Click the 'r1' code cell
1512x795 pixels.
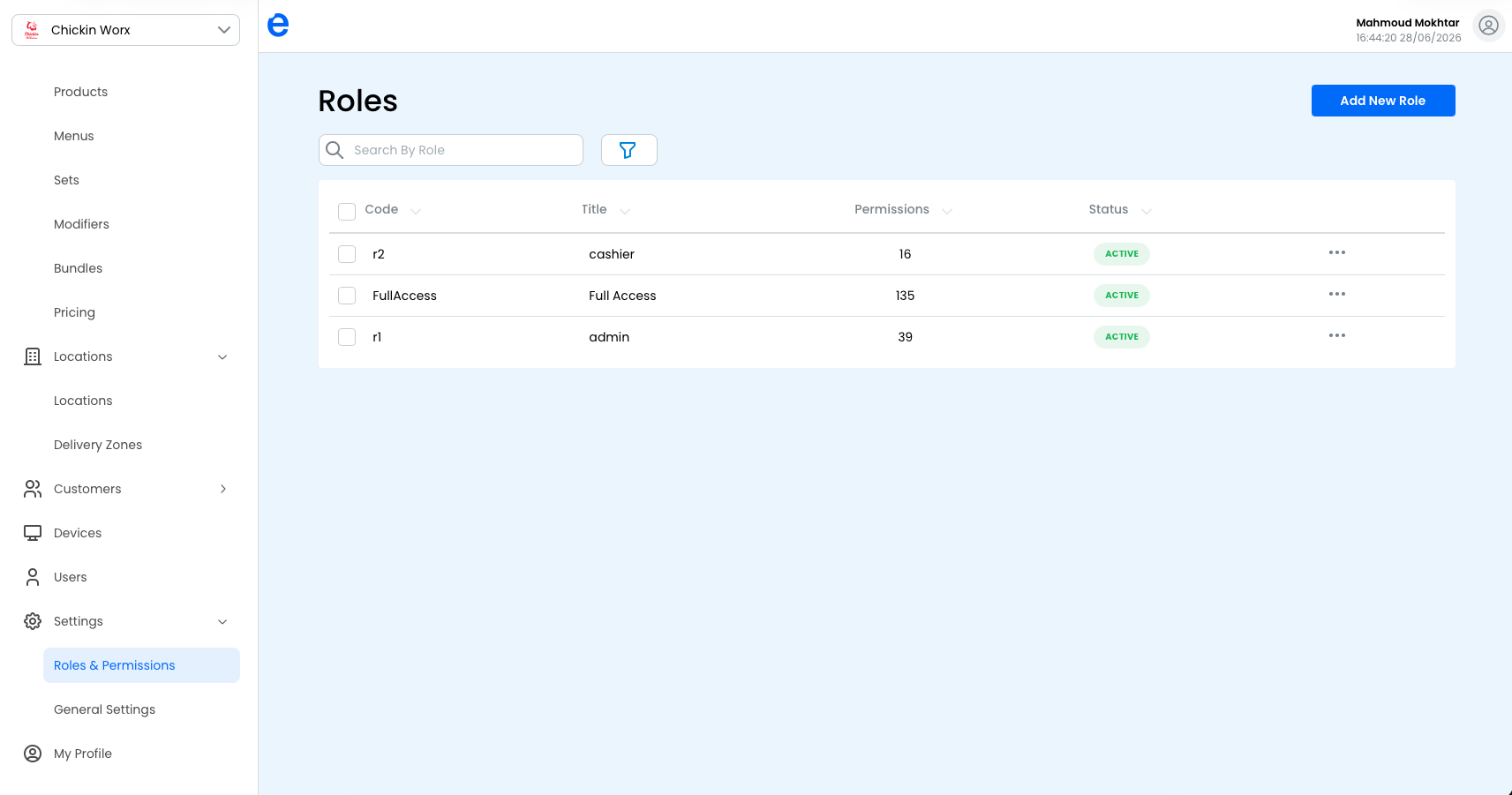377,337
